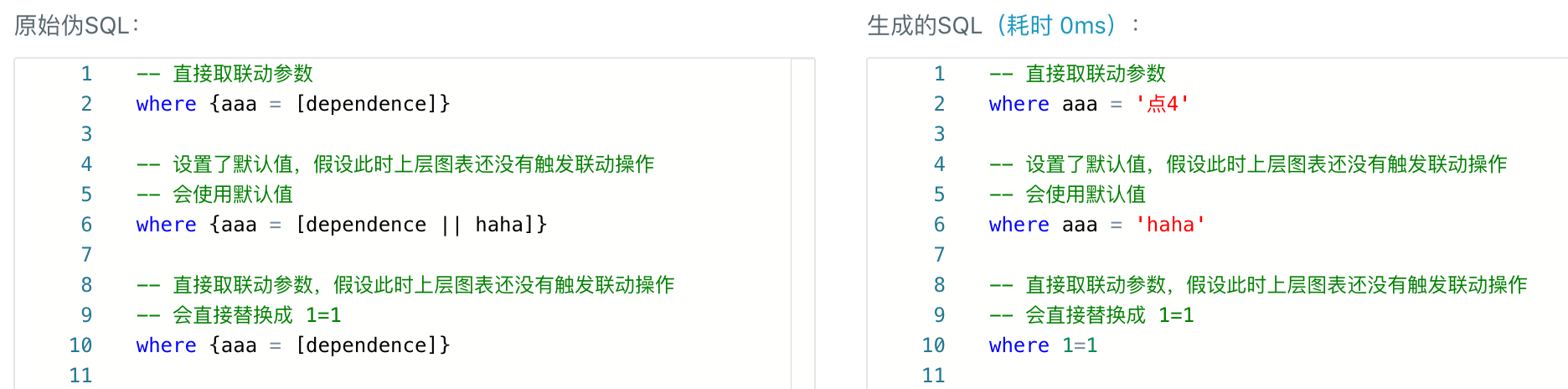
Task: Click line number 1 in left editor
Action: (86, 74)
